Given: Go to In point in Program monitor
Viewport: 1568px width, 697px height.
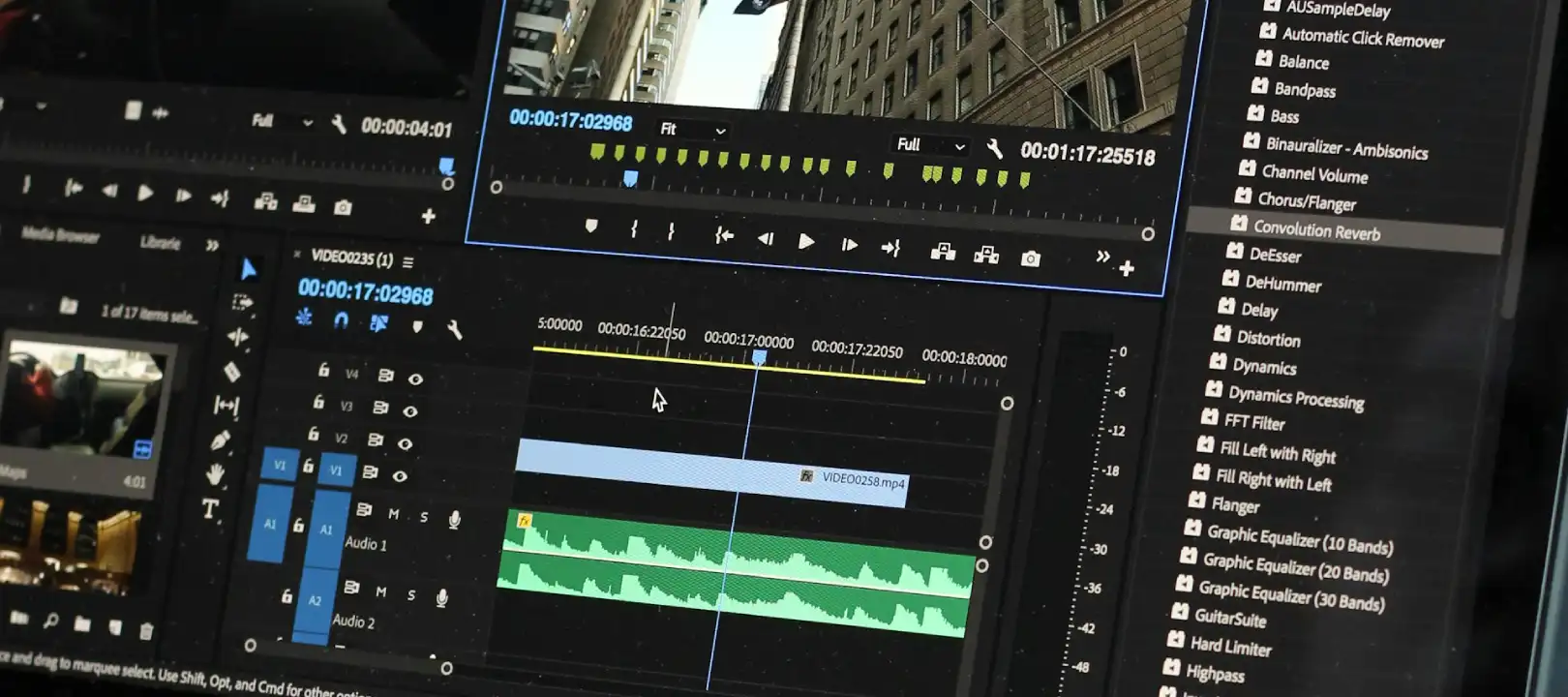Looking at the screenshot, I should 724,235.
